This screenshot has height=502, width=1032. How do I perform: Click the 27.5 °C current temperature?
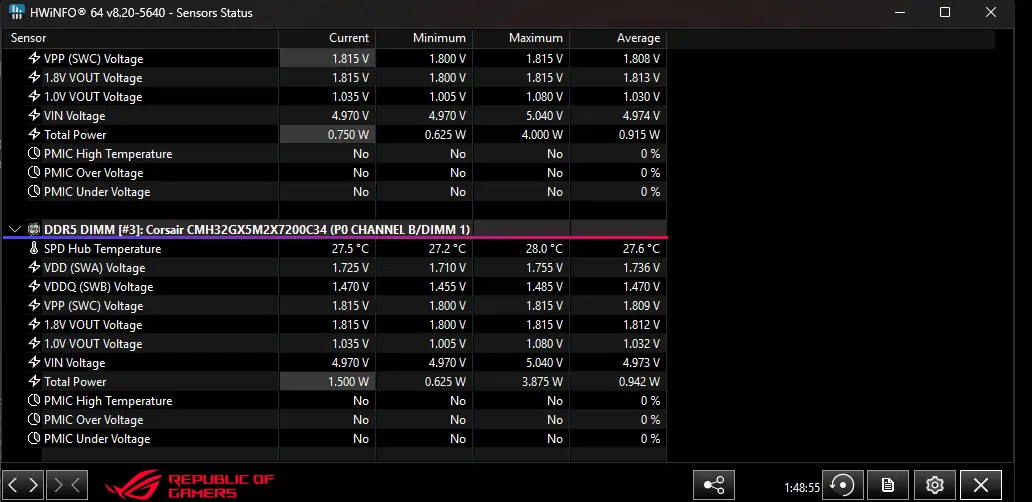(350, 249)
